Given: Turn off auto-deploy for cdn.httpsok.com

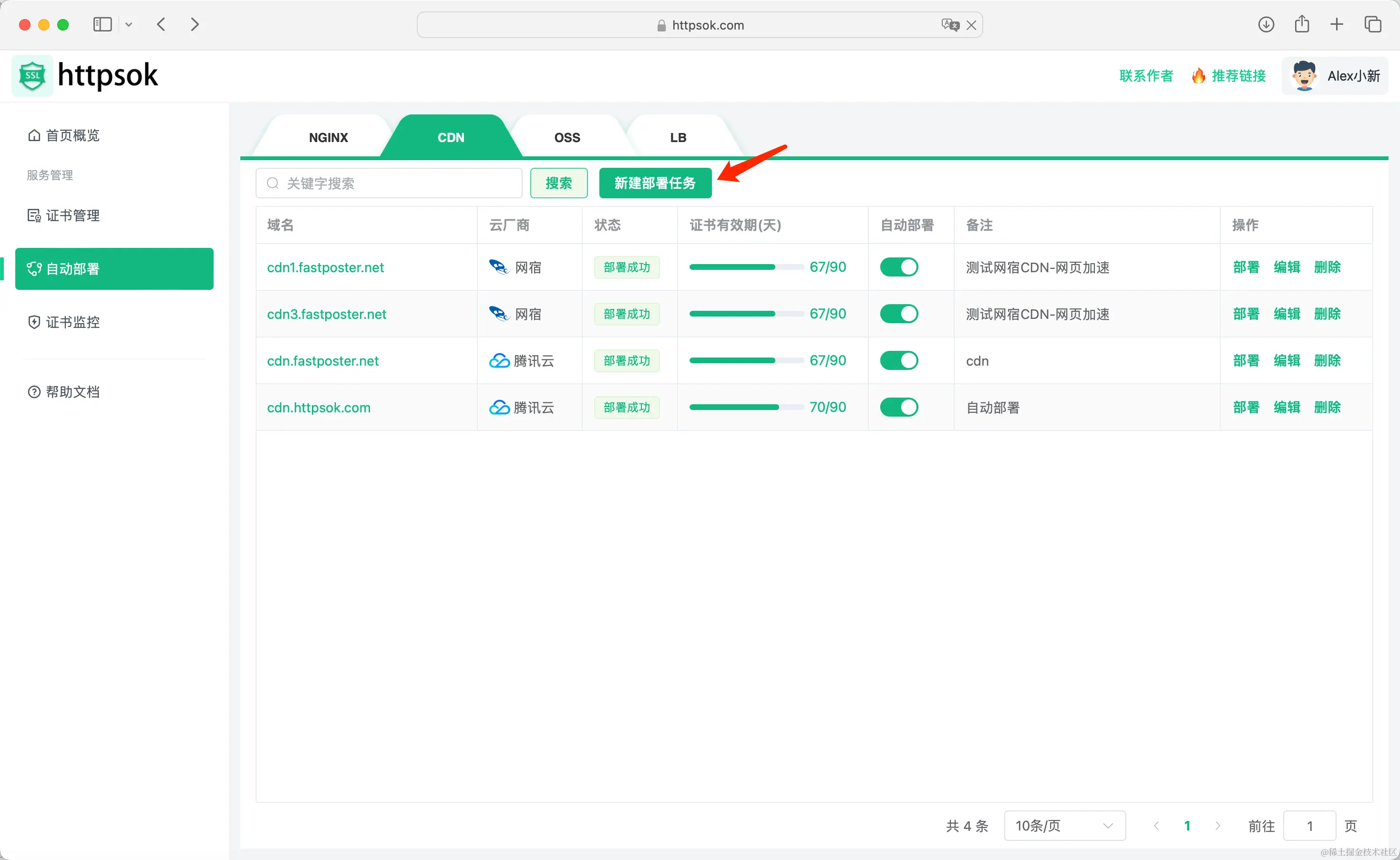Looking at the screenshot, I should (899, 407).
